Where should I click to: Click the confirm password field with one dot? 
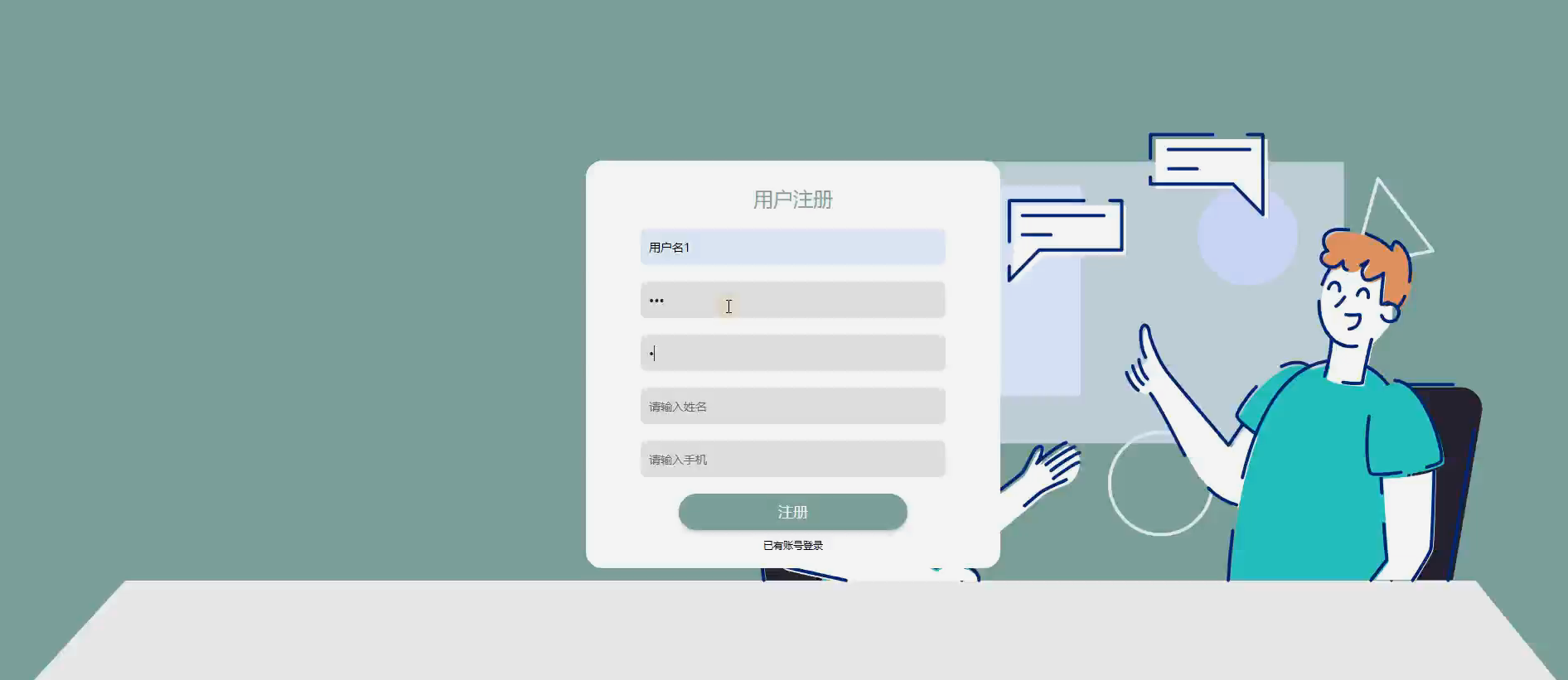792,353
